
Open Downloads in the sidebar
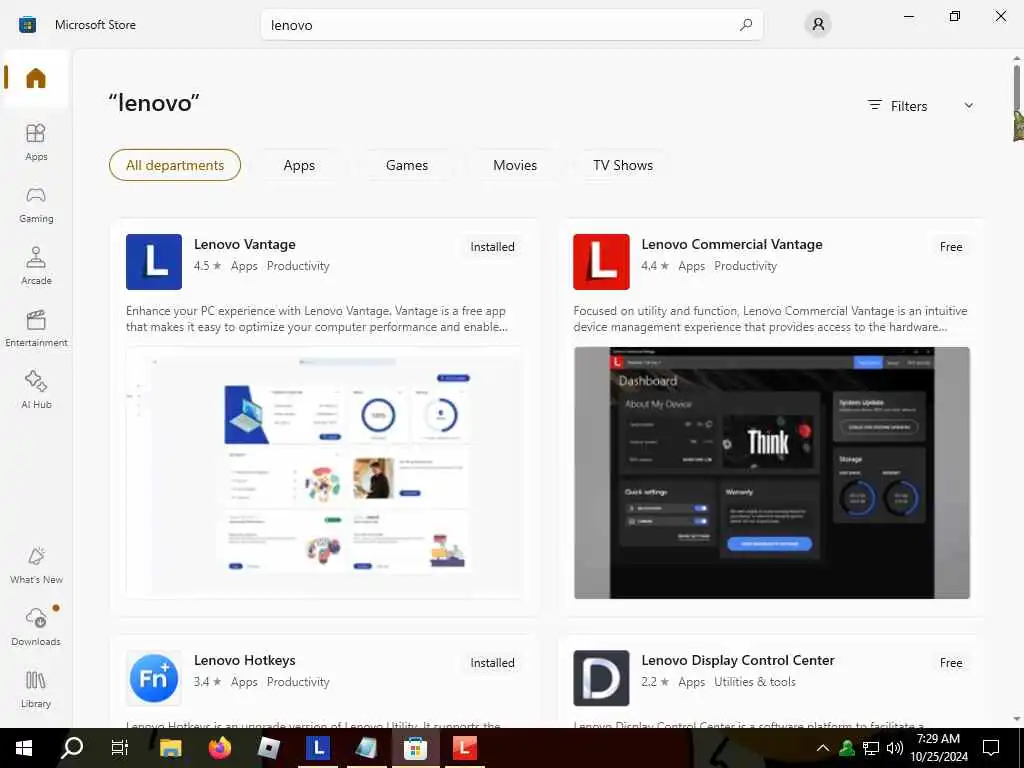[x=36, y=627]
